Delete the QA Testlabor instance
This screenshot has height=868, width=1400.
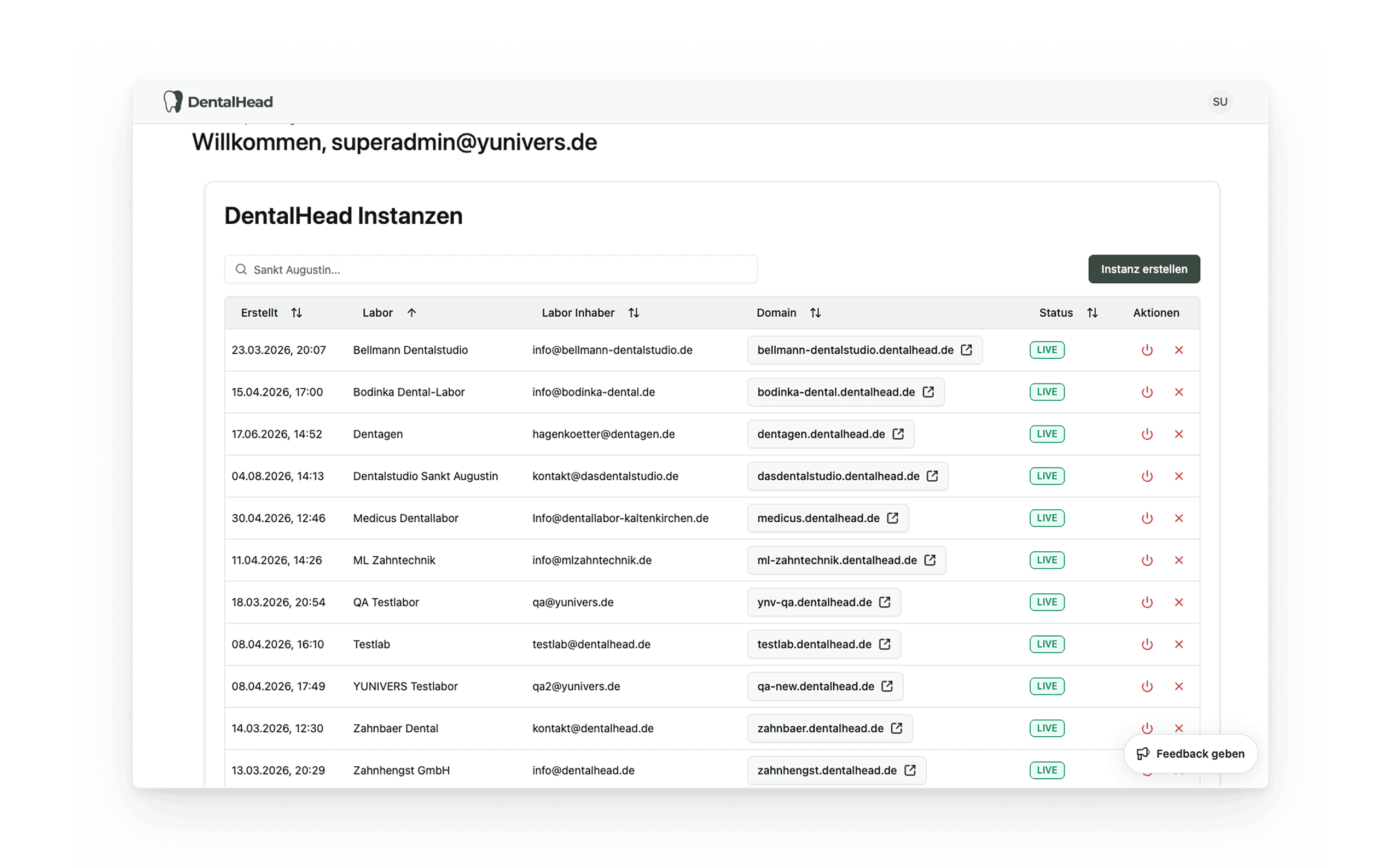coord(1178,601)
